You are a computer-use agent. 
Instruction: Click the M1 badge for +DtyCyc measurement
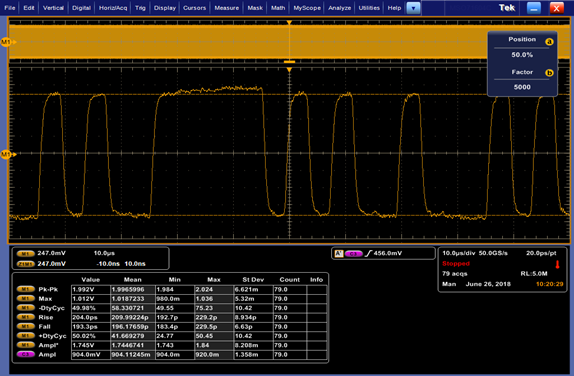pos(26,336)
